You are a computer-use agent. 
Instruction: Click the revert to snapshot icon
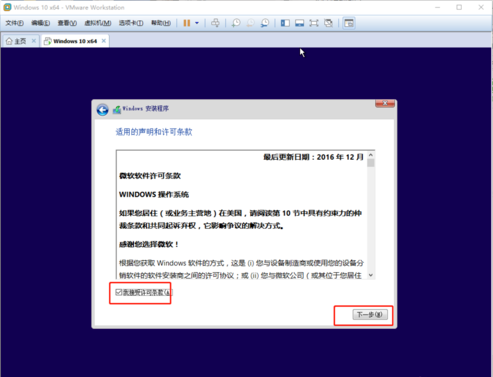(x=250, y=23)
